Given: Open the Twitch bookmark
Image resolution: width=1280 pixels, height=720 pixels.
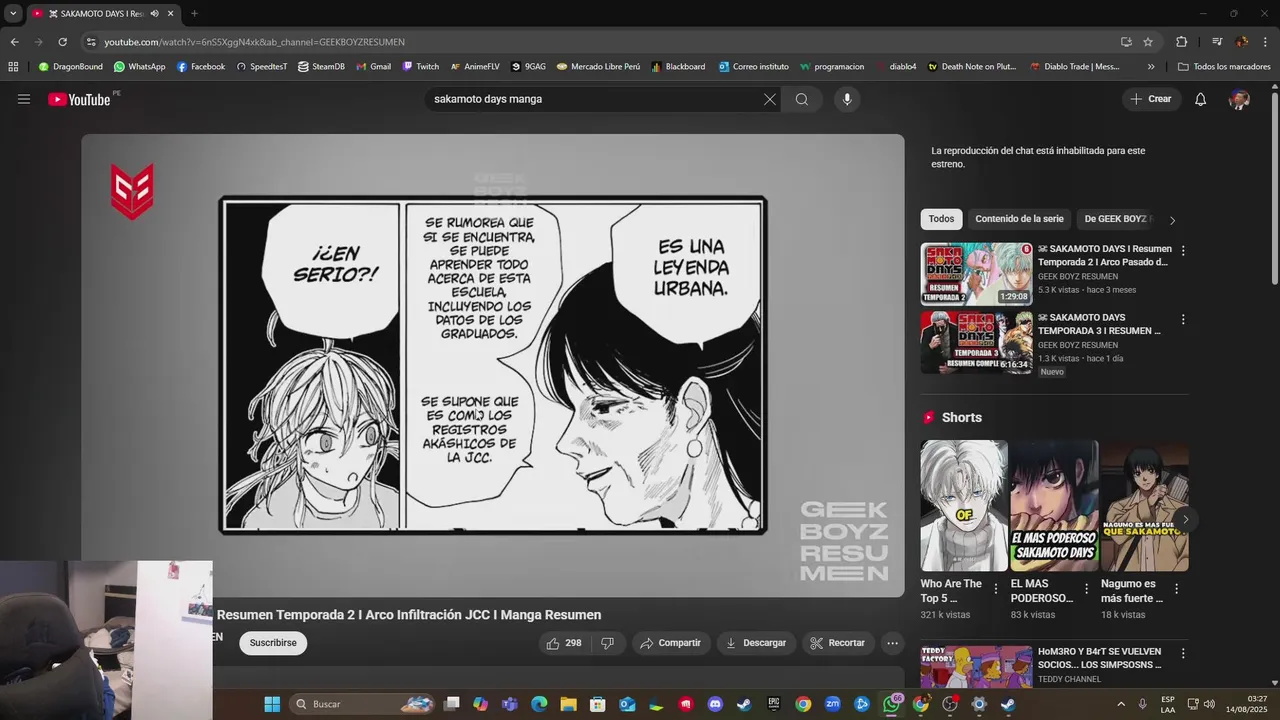Looking at the screenshot, I should tap(421, 67).
